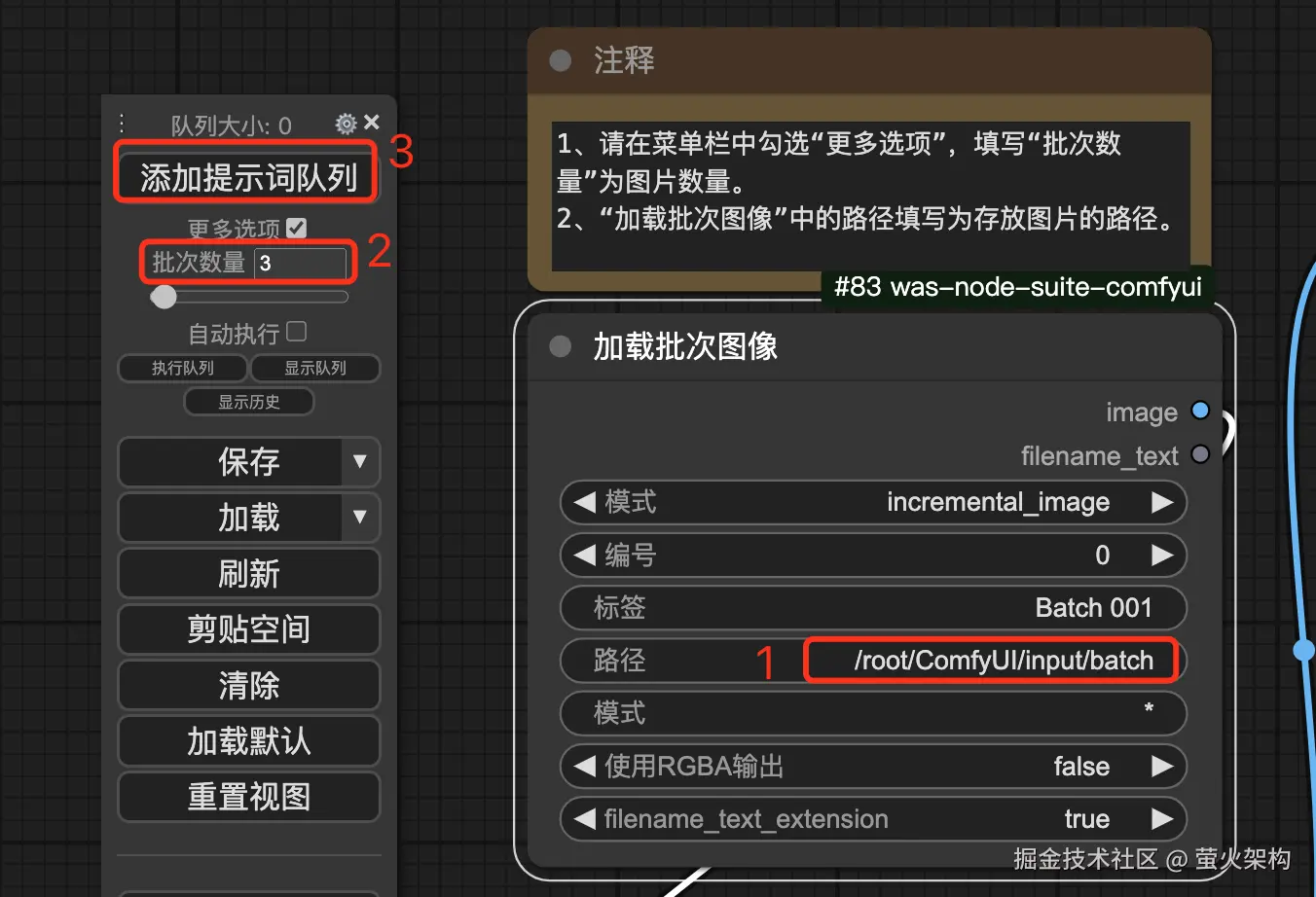This screenshot has height=897, width=1316.
Task: Enable the 自动执行 checkbox
Action: (297, 333)
